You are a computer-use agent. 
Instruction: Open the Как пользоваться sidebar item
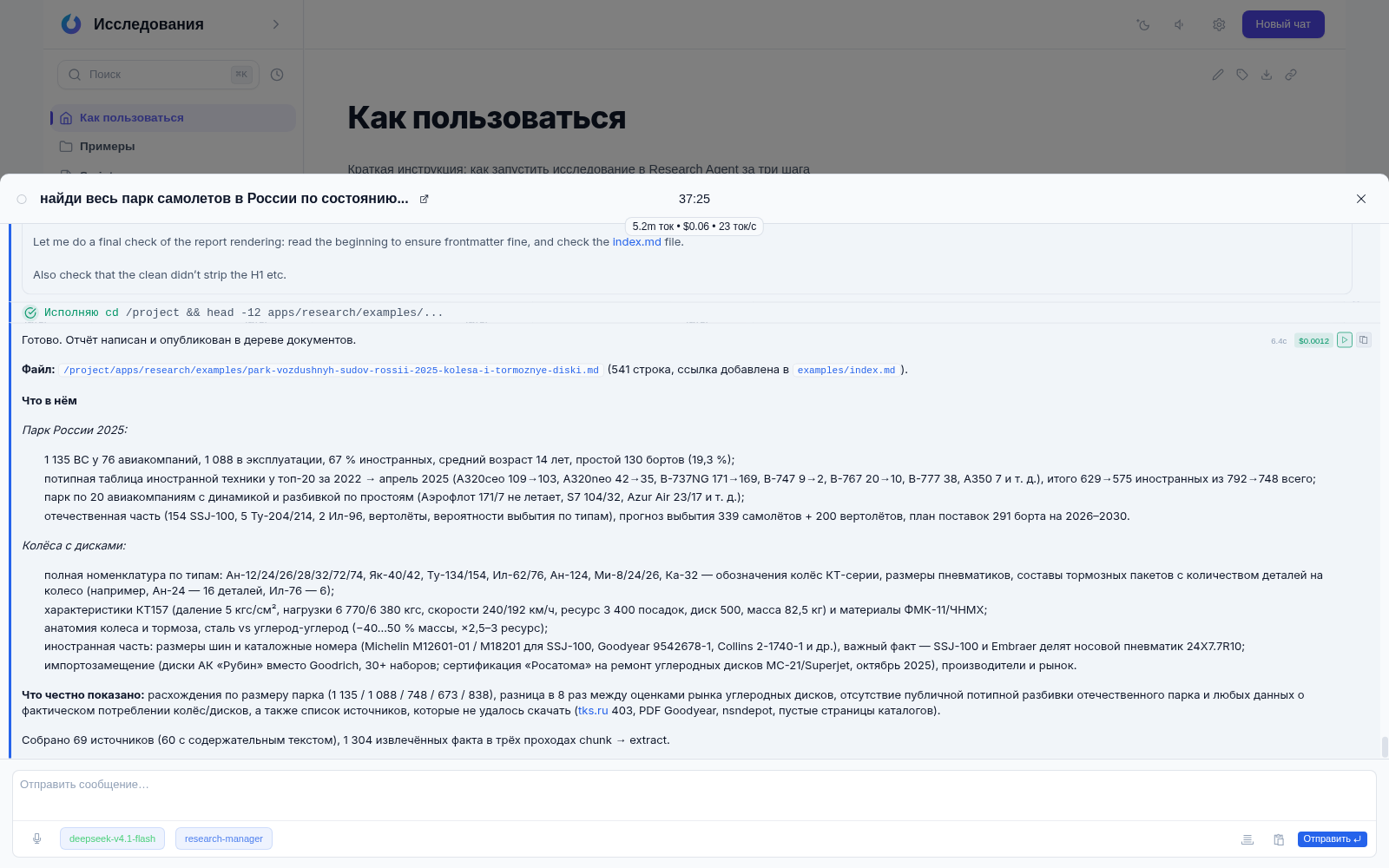pos(173,118)
